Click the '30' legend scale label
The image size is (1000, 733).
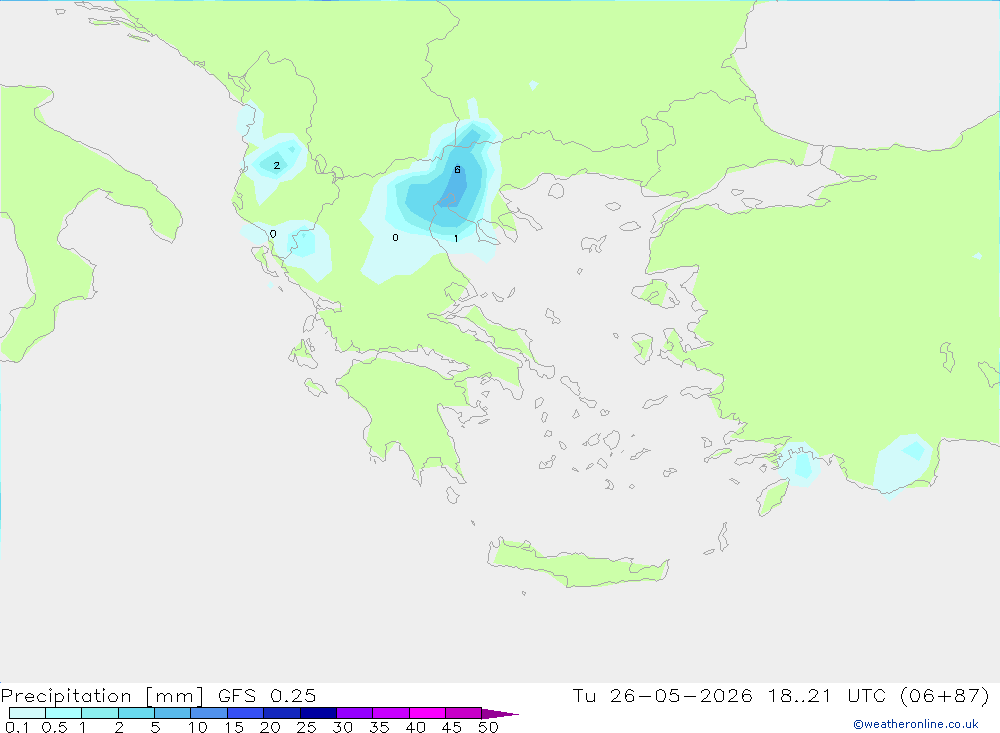click(343, 727)
